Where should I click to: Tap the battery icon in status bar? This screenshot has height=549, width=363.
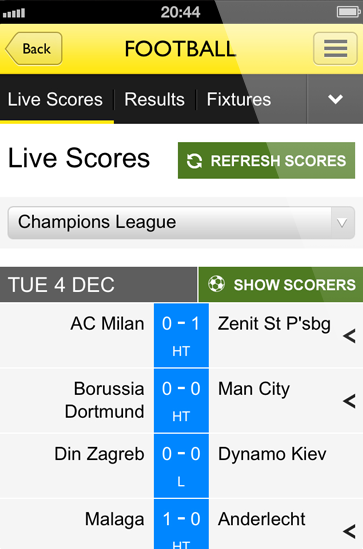point(348,12)
